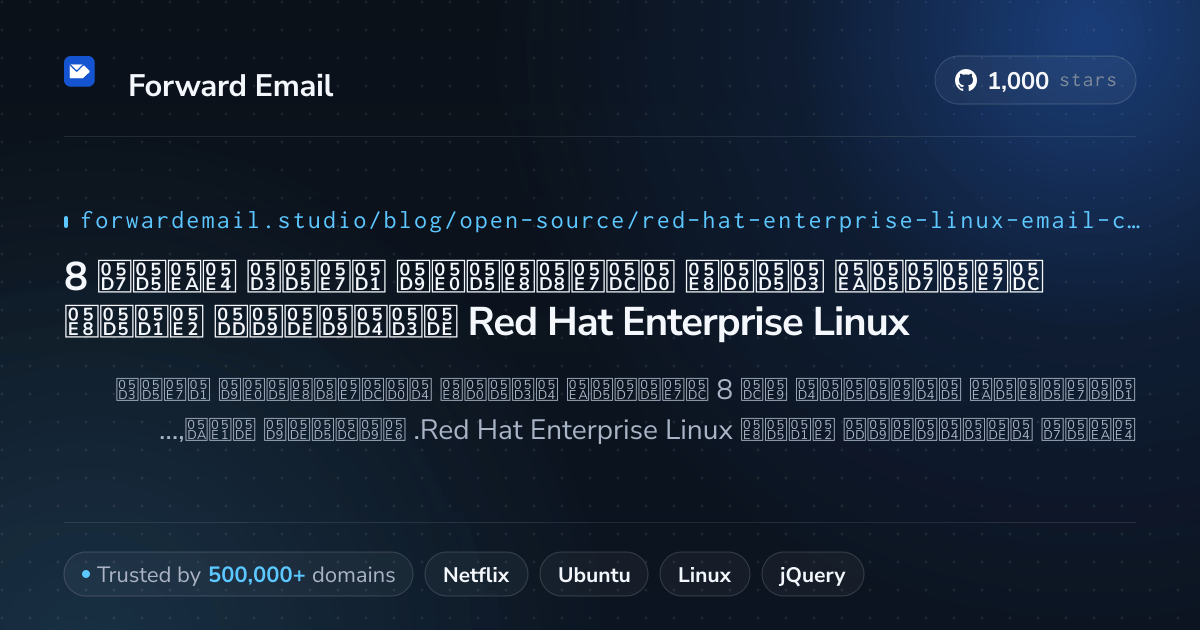Open the forwardemail.studio blog URL
This screenshot has width=1200, height=630.
click(610, 220)
